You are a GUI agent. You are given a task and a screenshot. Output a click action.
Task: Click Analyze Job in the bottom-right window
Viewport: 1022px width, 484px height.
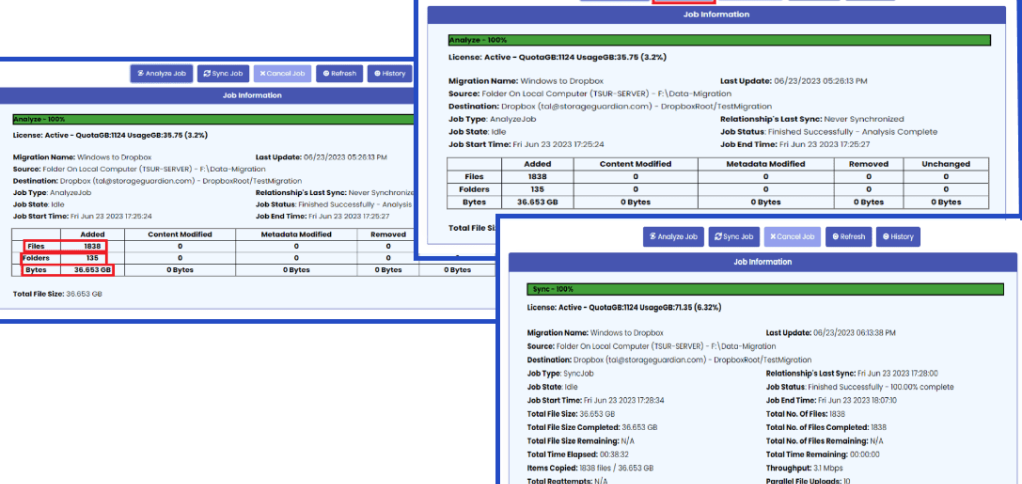point(673,237)
